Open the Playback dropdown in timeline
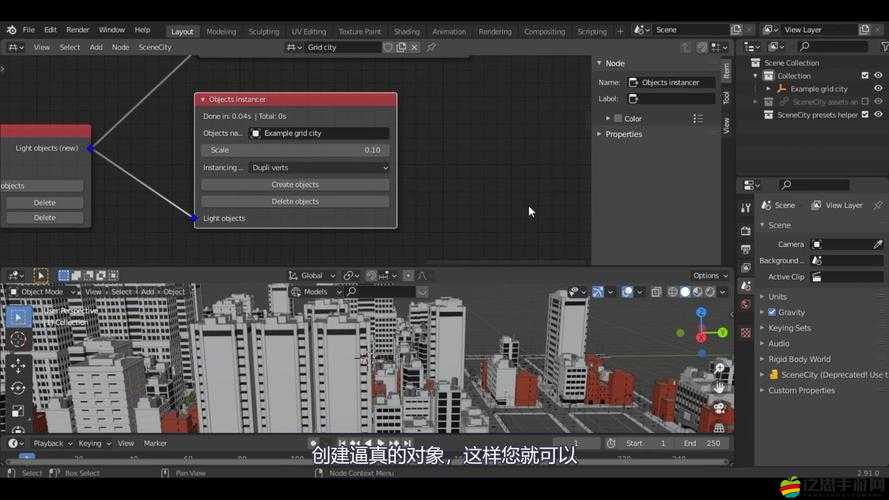This screenshot has width=889, height=500. click(x=53, y=443)
